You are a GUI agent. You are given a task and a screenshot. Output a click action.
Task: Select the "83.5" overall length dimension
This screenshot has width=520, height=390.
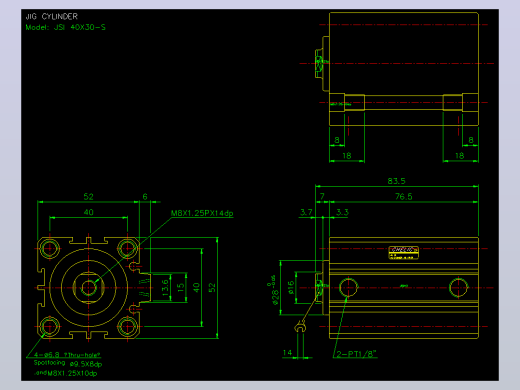pyautogui.click(x=396, y=181)
